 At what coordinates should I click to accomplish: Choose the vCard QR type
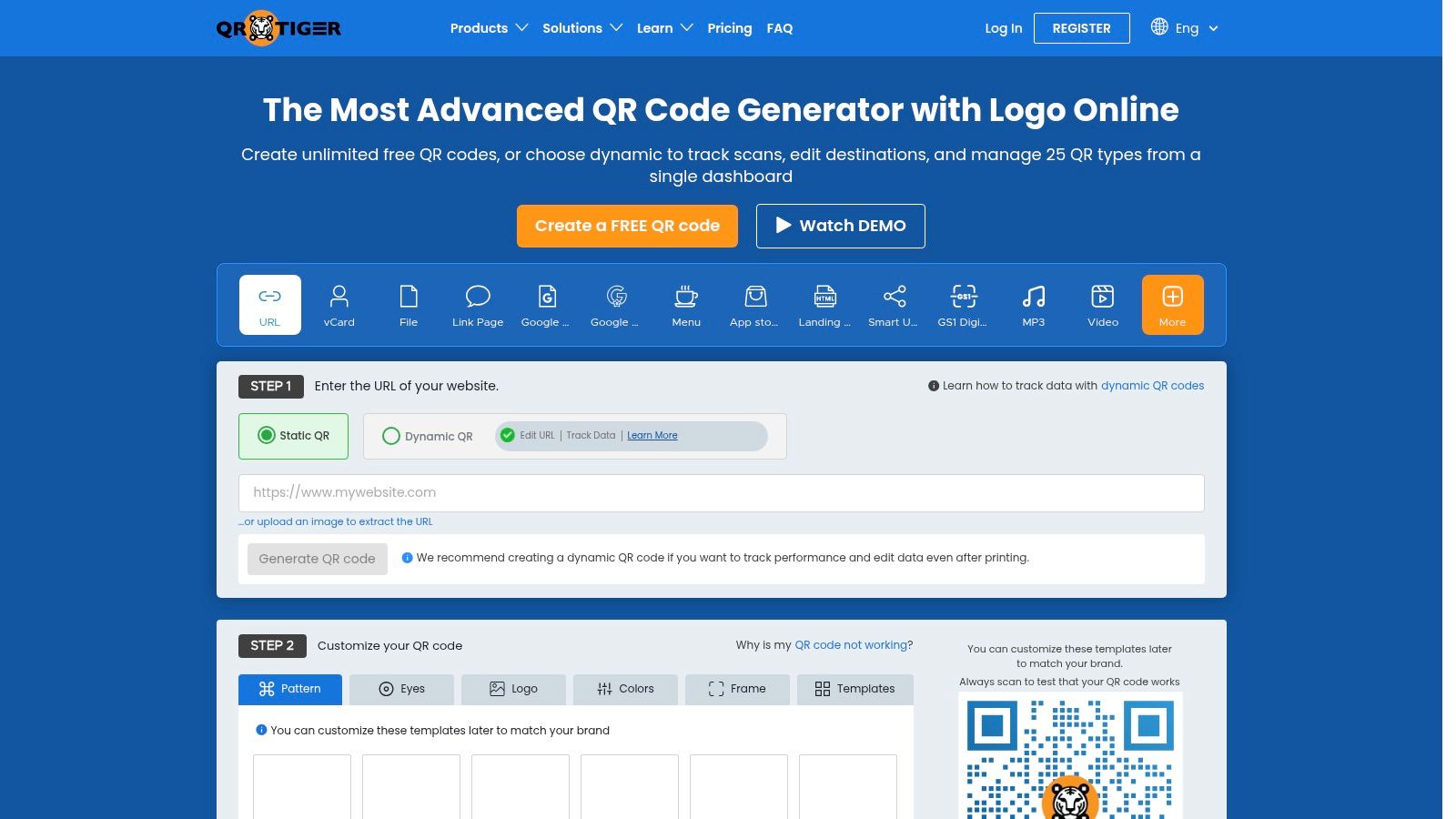(x=339, y=305)
